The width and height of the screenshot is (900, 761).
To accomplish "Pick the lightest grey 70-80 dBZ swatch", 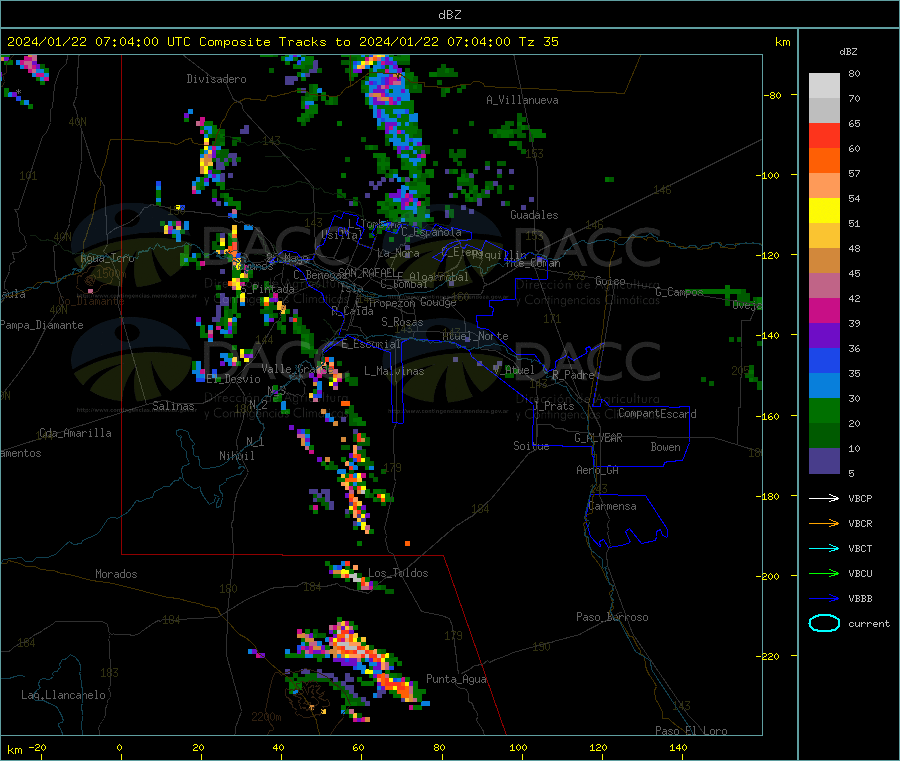I will coord(824,86).
